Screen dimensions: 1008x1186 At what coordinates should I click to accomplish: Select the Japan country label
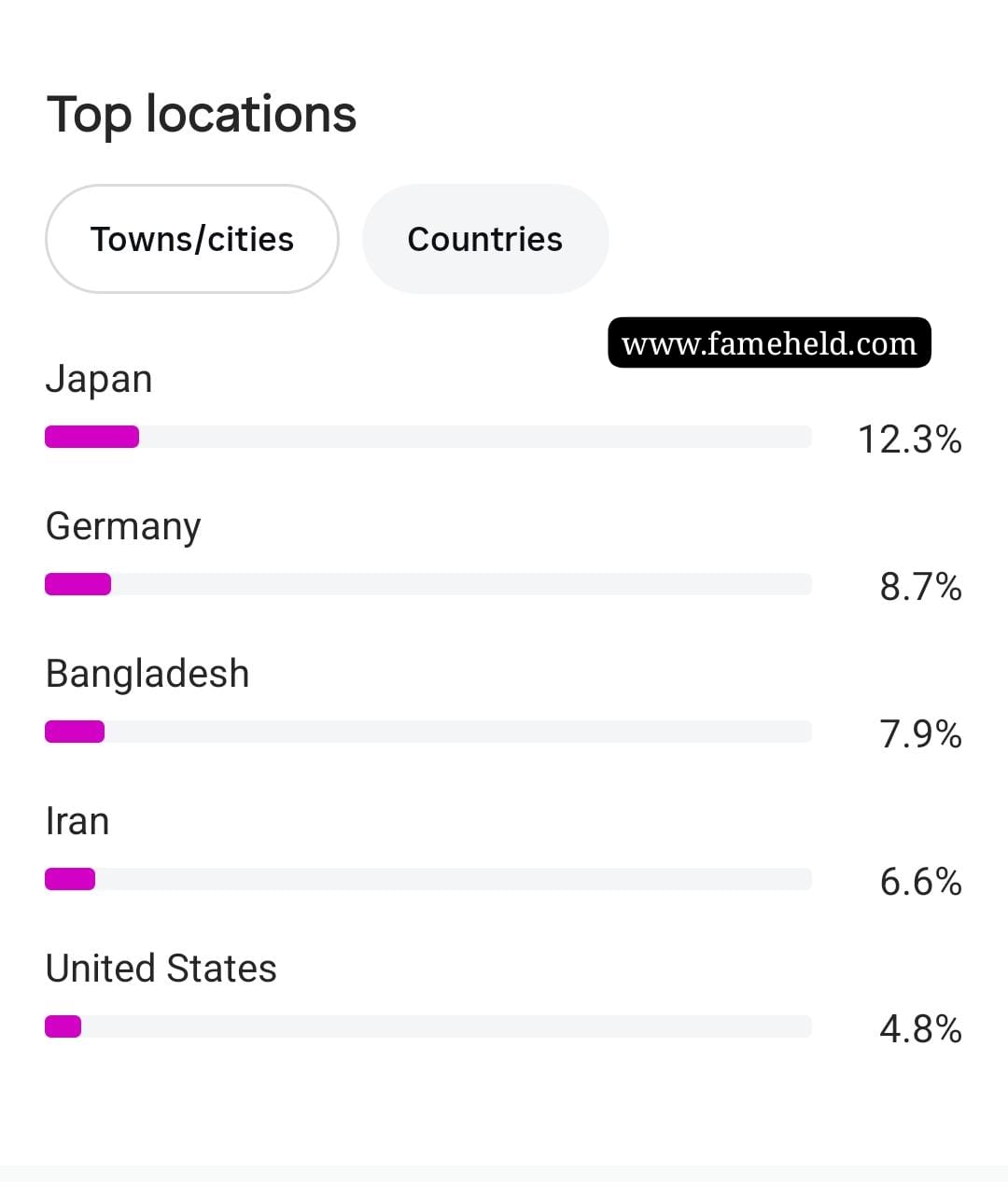click(99, 380)
